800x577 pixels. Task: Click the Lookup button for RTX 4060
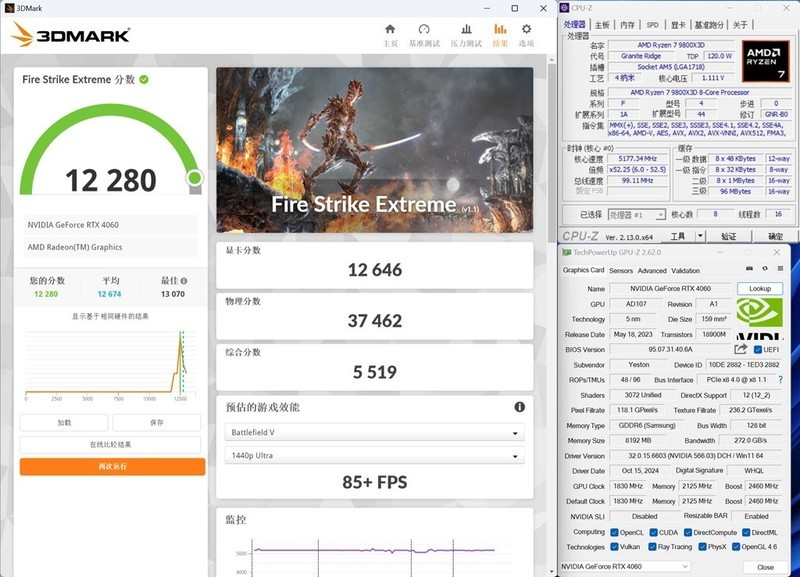pos(761,288)
